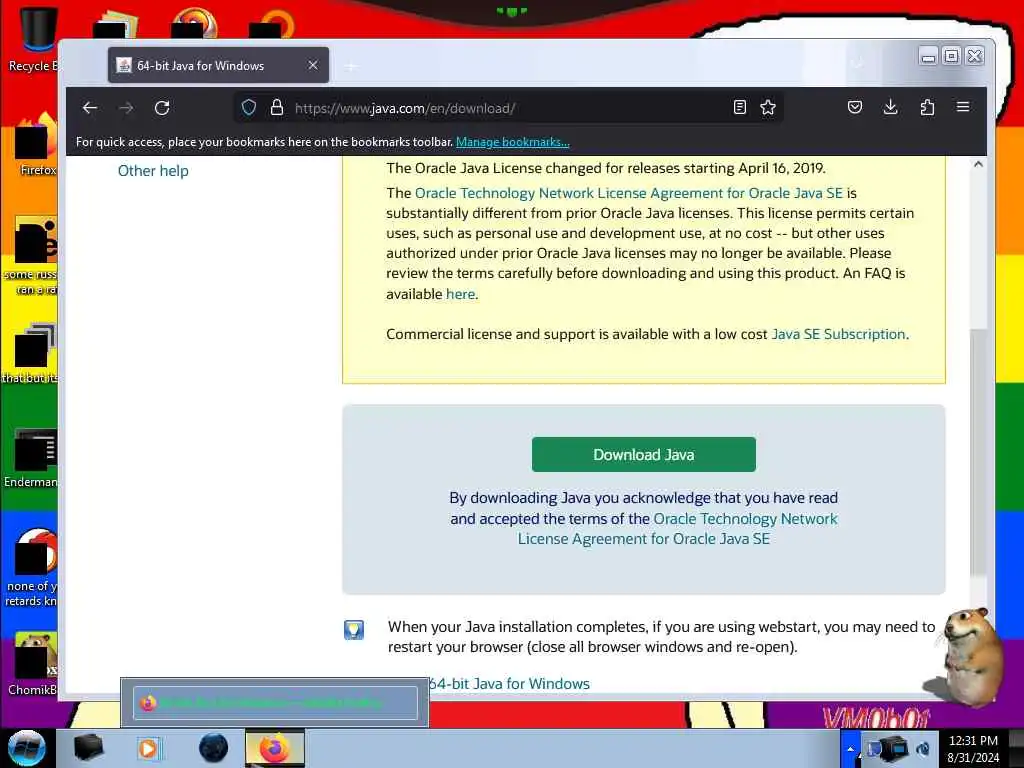Bookmark this page with star icon
1024x768 pixels.
pyautogui.click(x=768, y=108)
